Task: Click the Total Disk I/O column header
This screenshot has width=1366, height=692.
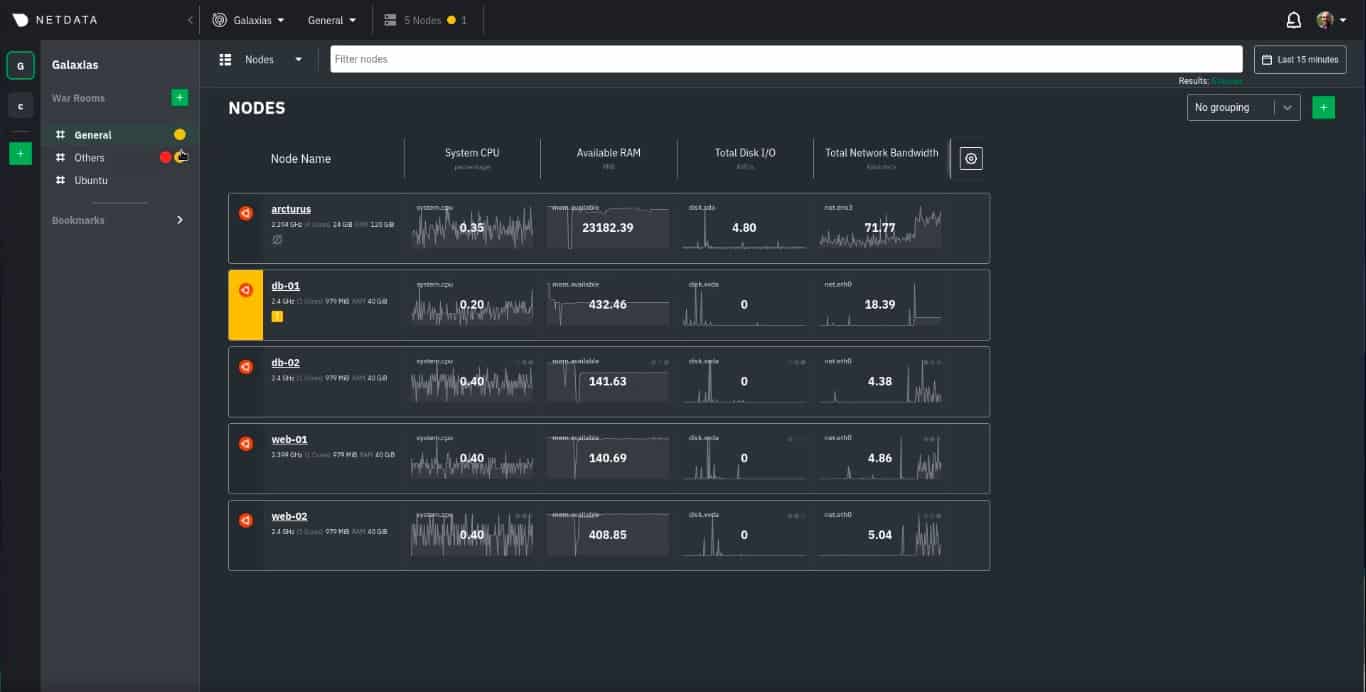Action: pos(745,153)
